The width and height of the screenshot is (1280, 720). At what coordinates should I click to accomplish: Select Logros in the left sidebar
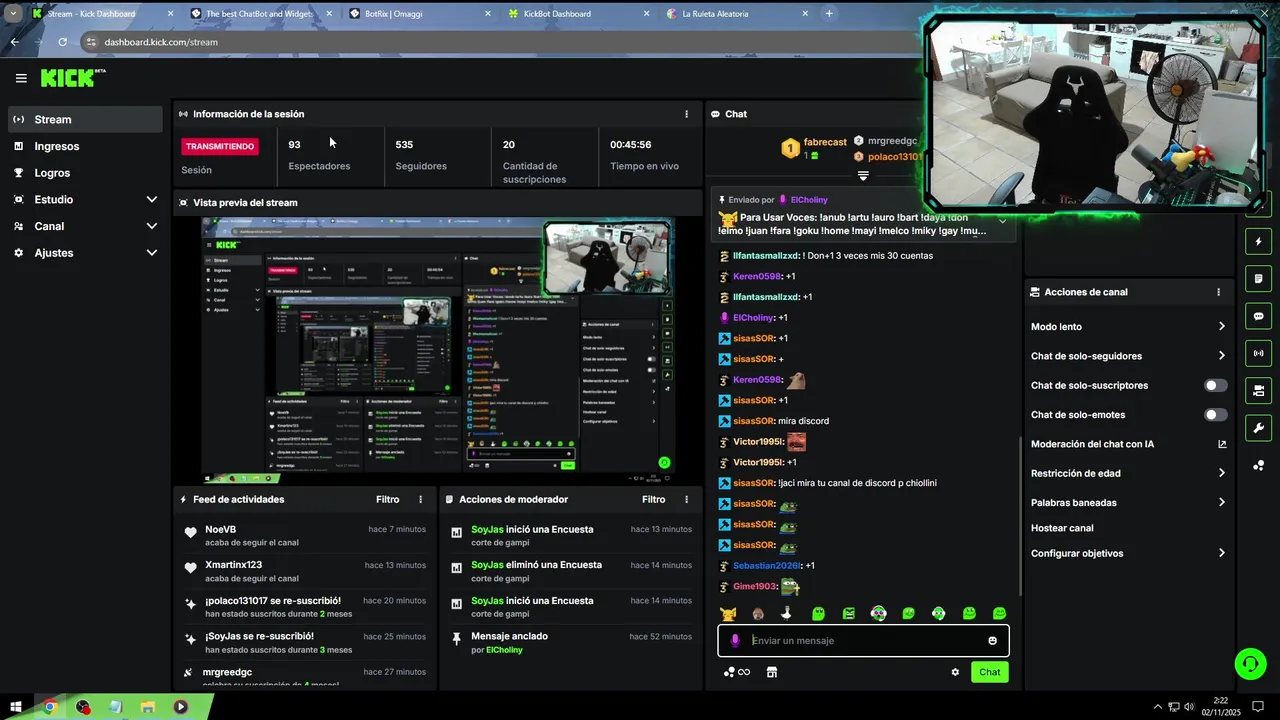[85, 173]
